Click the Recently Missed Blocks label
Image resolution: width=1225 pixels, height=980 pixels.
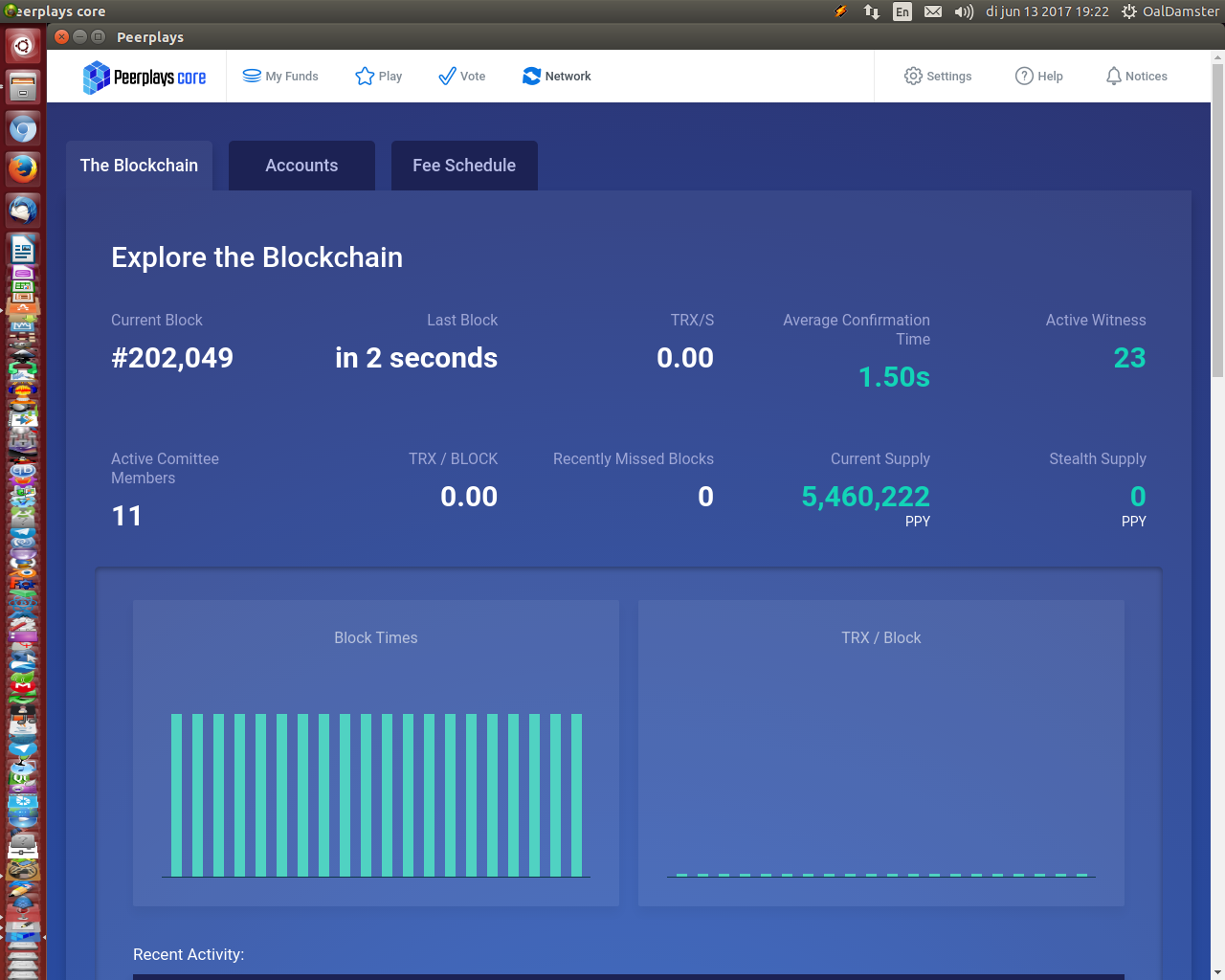click(x=634, y=458)
